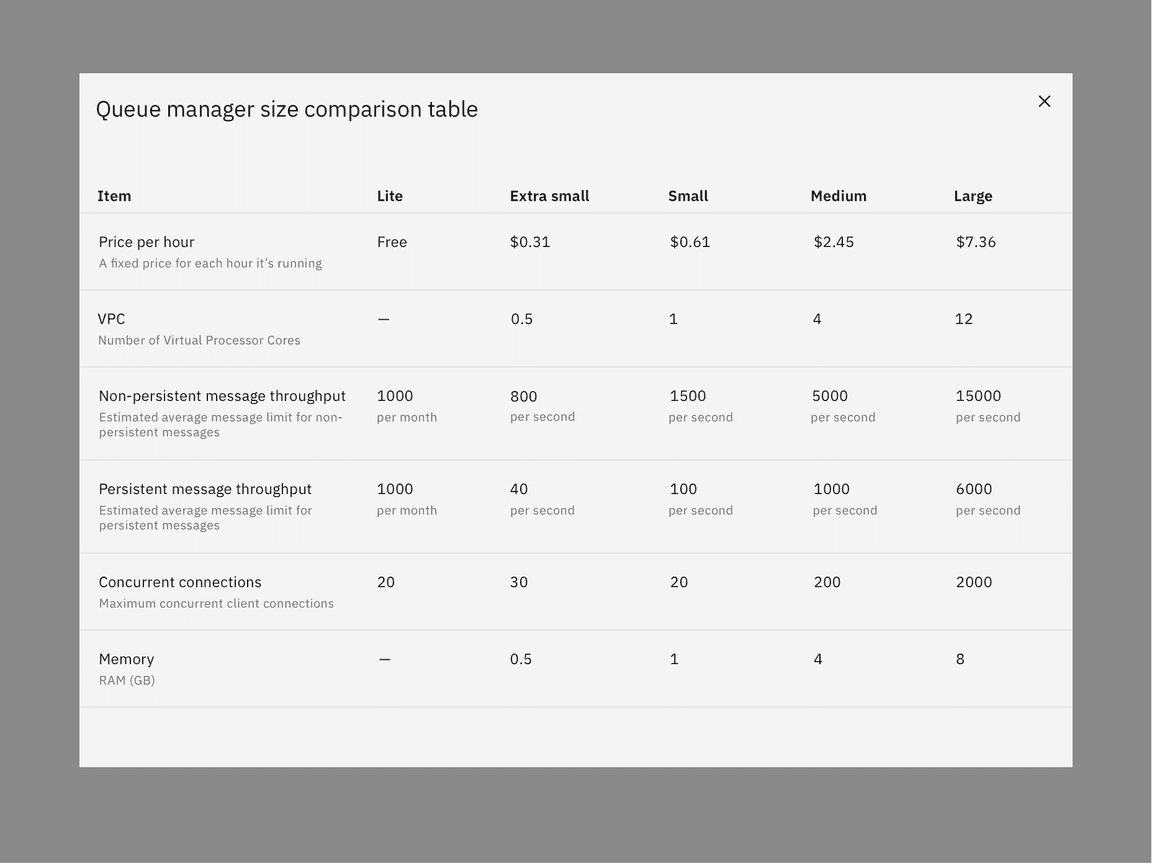Click Non-persistent message throughput label
1152x864 pixels.
(x=221, y=395)
